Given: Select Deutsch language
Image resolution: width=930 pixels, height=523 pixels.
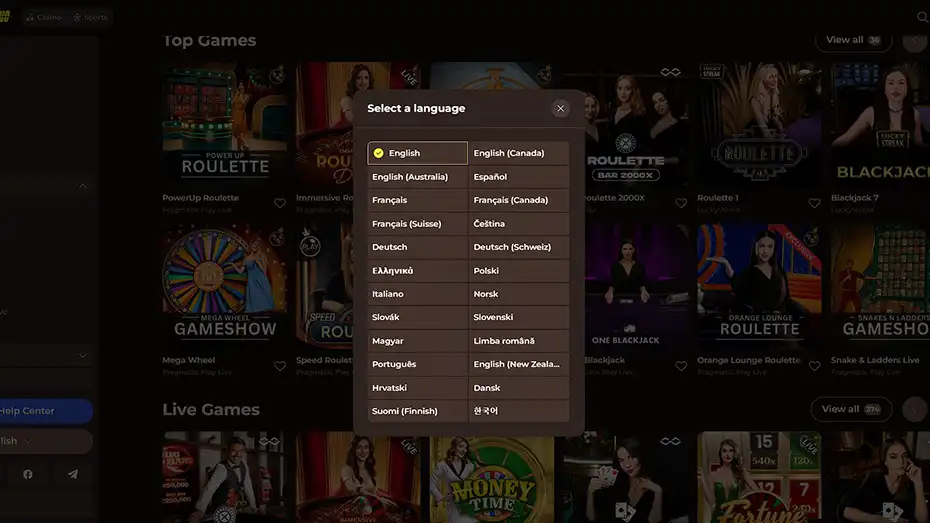Looking at the screenshot, I should tap(418, 247).
